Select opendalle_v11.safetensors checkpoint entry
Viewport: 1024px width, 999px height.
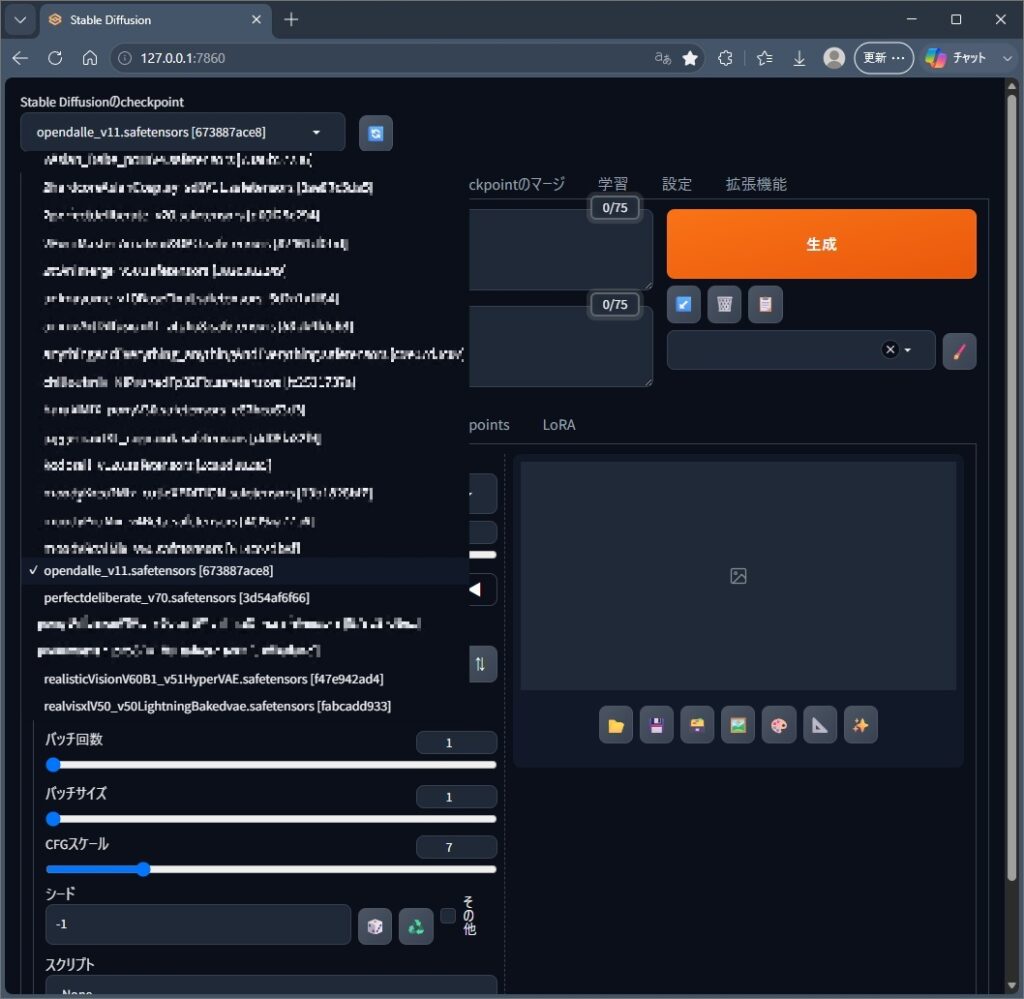245,571
